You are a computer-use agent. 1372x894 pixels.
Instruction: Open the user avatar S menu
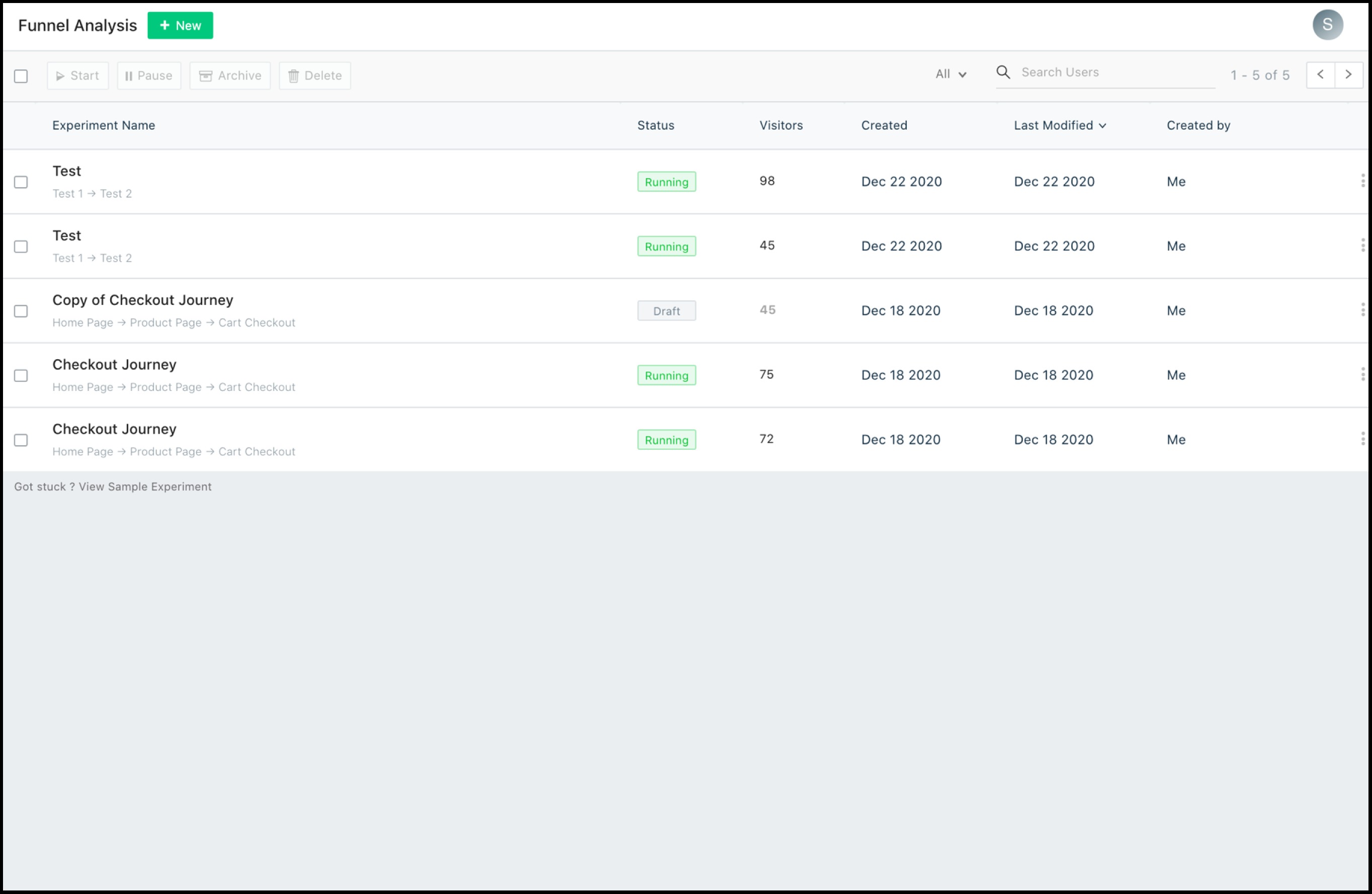[x=1327, y=25]
